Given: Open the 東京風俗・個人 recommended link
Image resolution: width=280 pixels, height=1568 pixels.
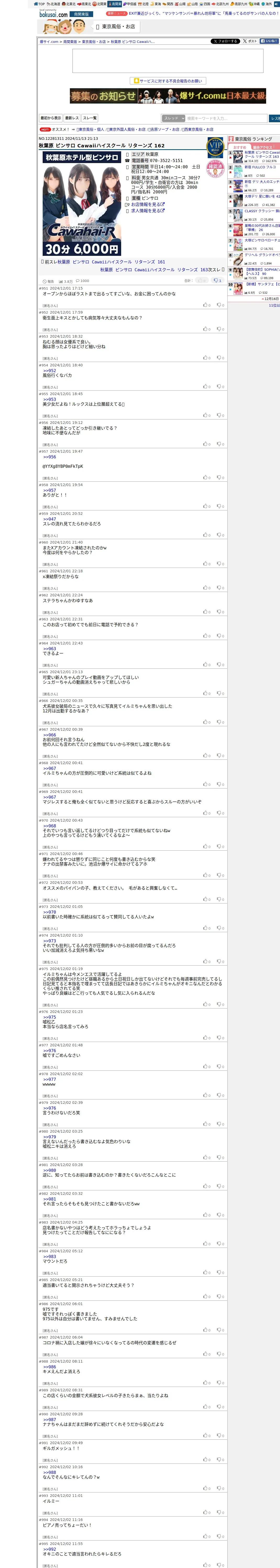Looking at the screenshot, I should [x=90, y=130].
